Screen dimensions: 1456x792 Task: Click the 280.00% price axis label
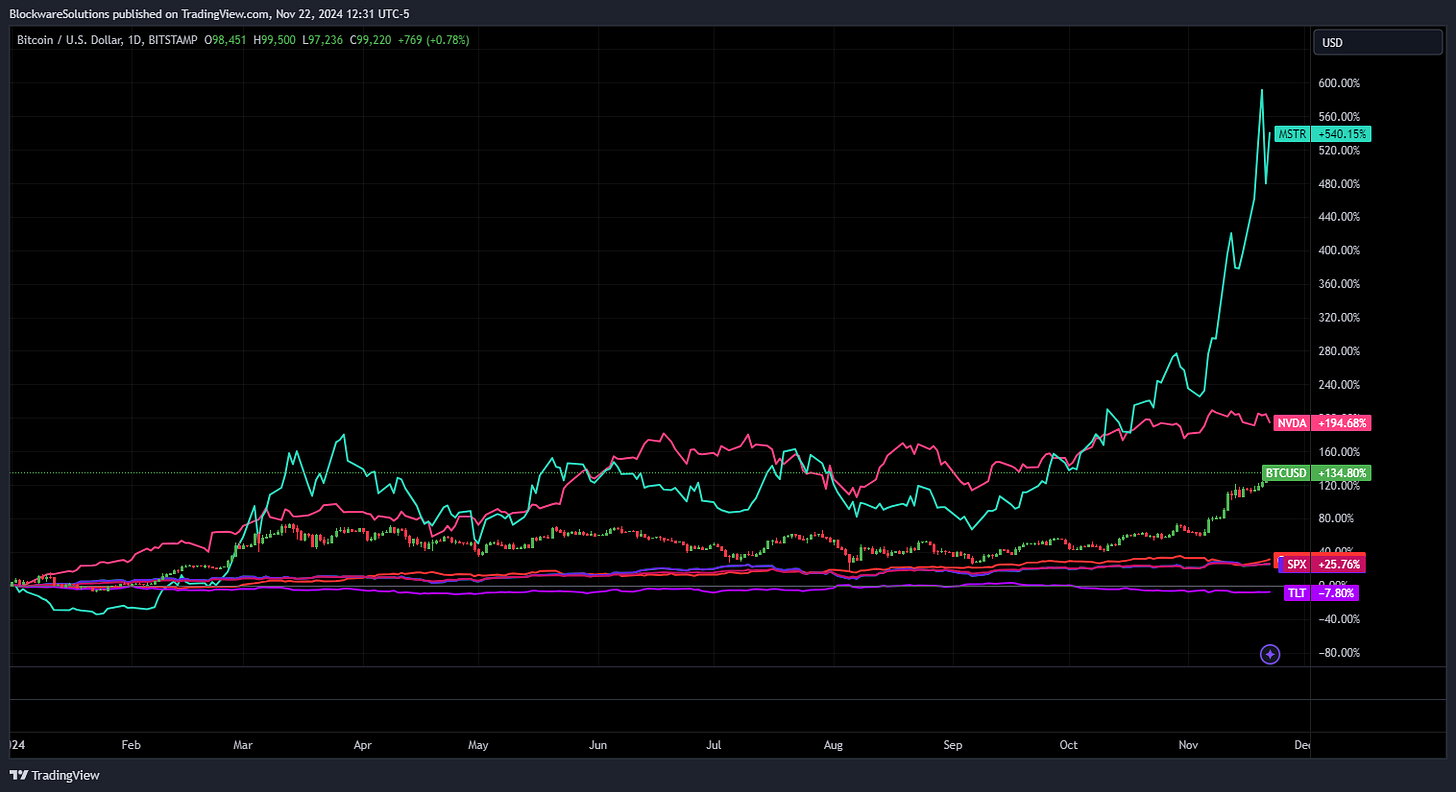click(x=1340, y=351)
